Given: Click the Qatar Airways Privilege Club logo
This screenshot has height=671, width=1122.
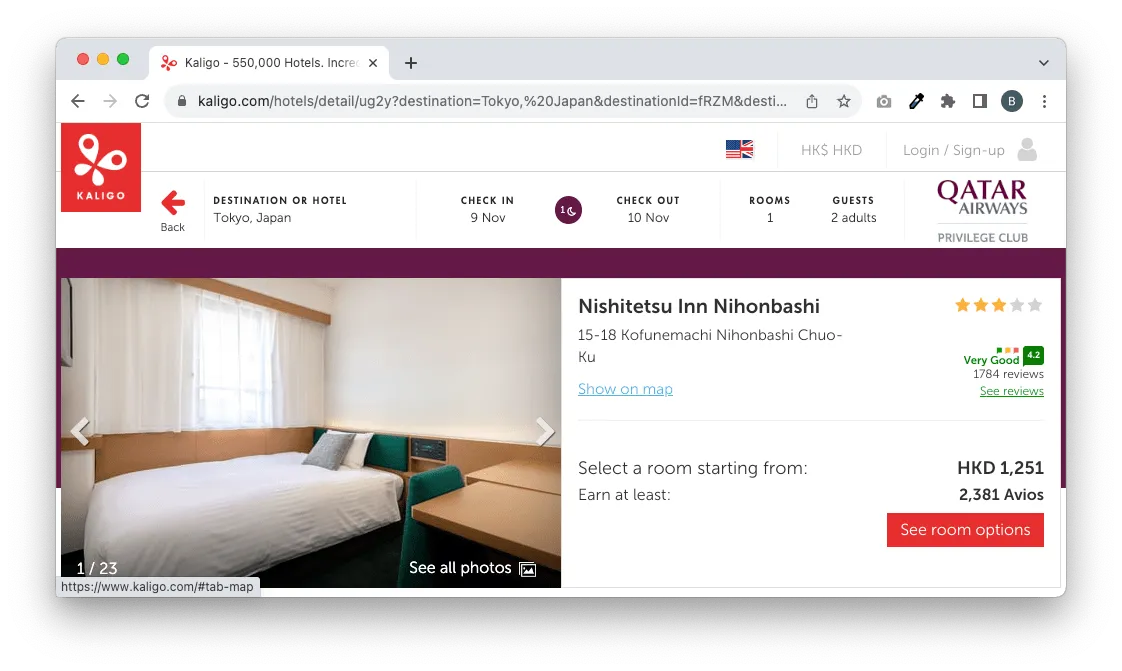Looking at the screenshot, I should (x=982, y=211).
